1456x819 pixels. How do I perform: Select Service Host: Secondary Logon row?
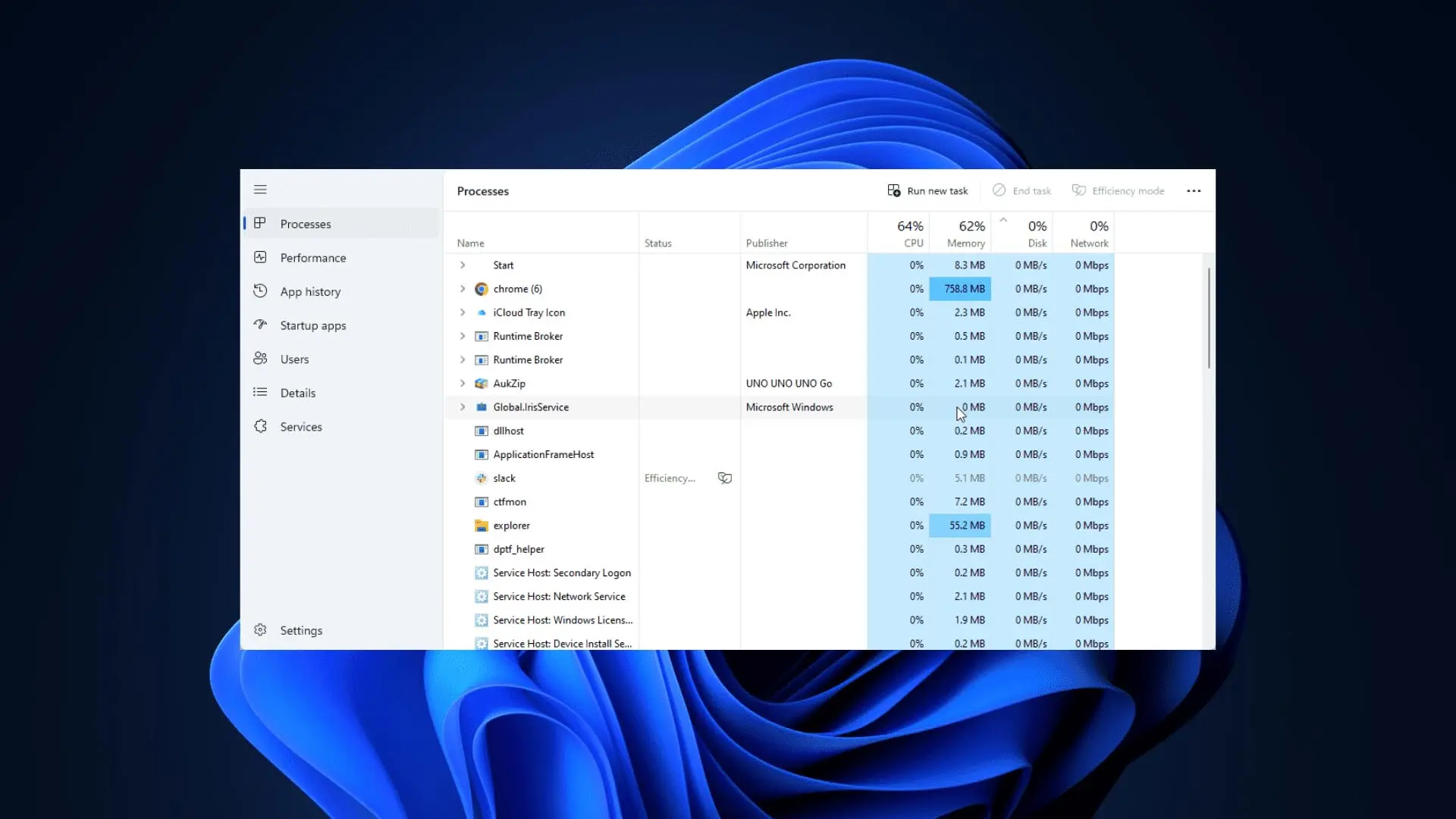coord(779,573)
